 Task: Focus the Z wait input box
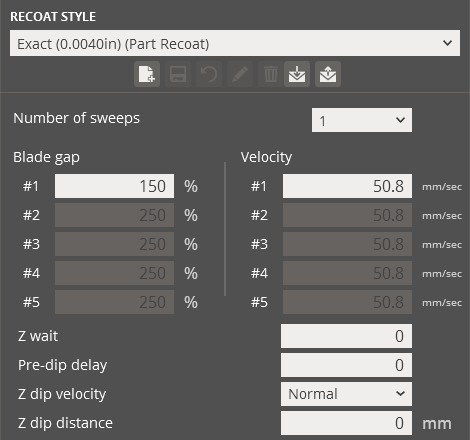coord(346,336)
